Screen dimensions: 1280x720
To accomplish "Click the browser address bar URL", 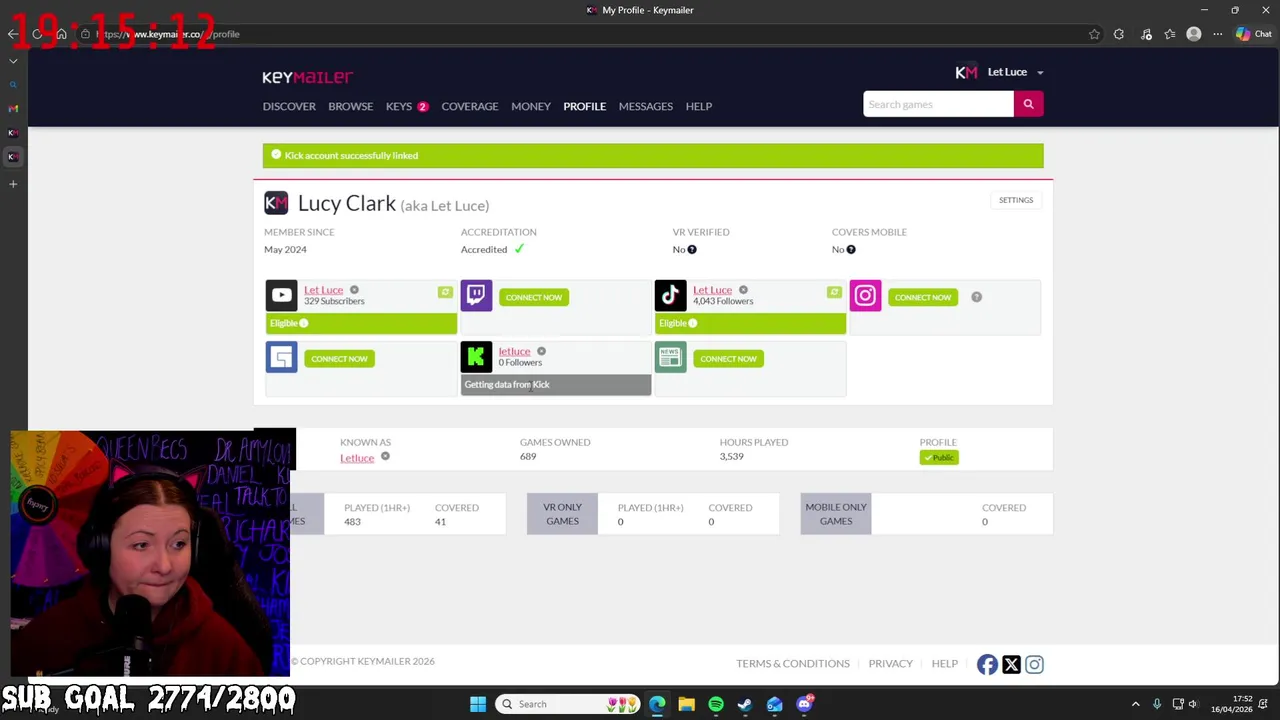I will pyautogui.click(x=168, y=34).
